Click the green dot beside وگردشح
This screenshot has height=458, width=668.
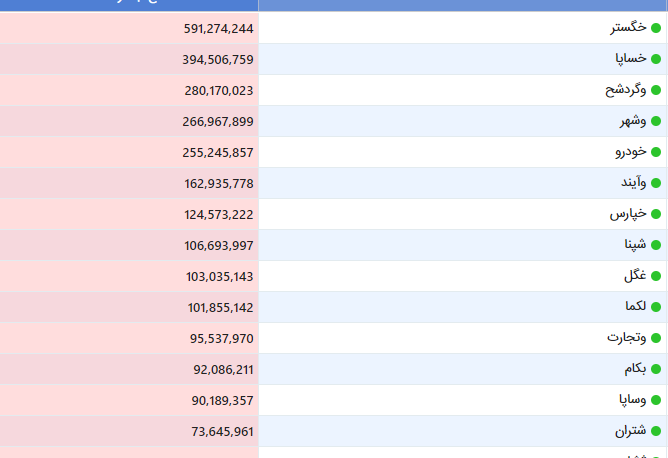656,90
